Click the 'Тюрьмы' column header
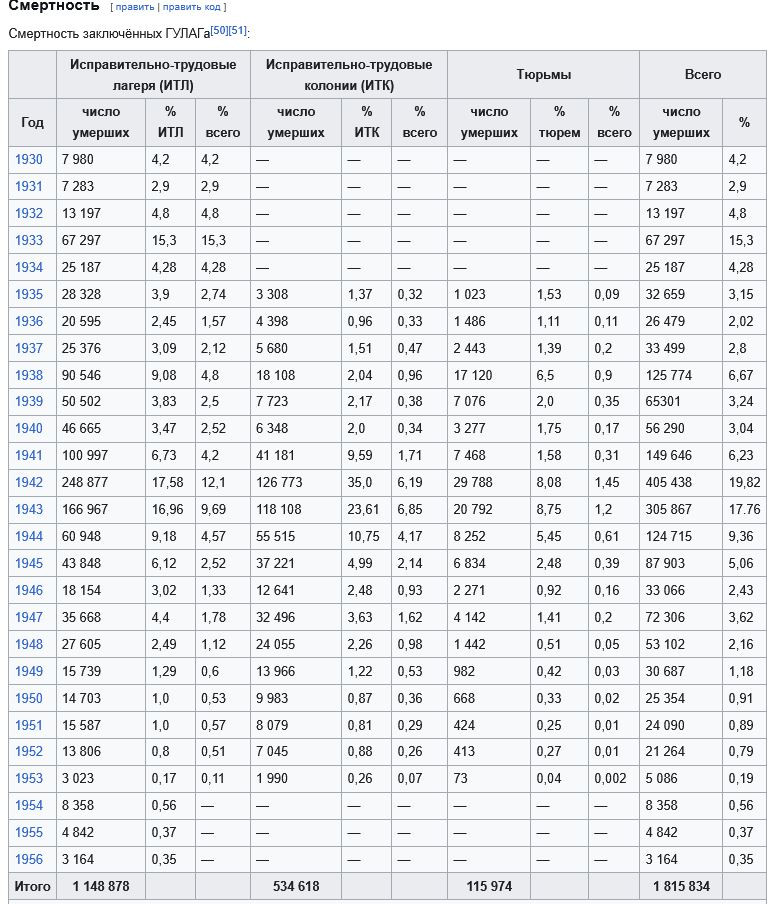 point(543,74)
